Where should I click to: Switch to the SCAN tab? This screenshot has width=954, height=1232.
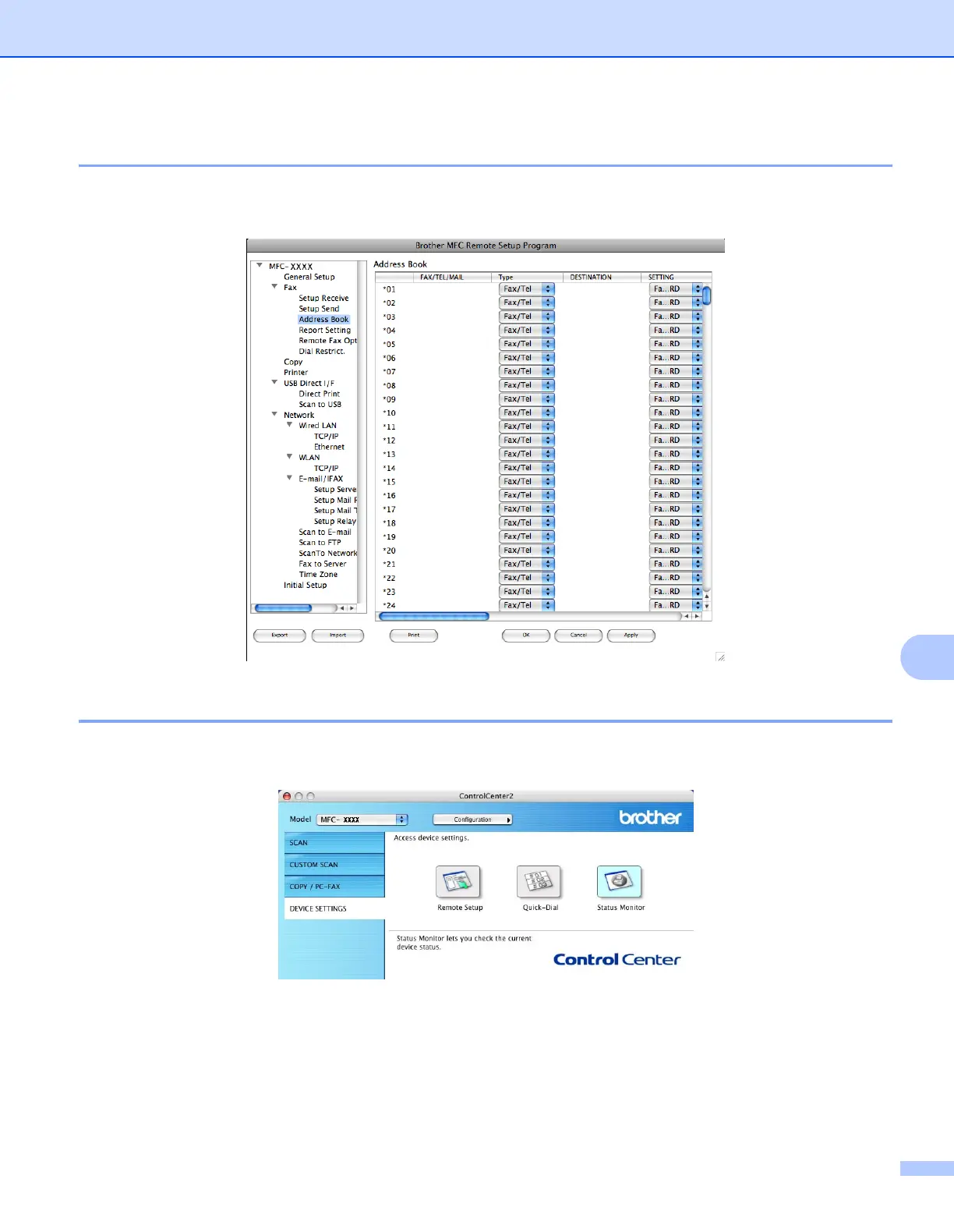334,843
